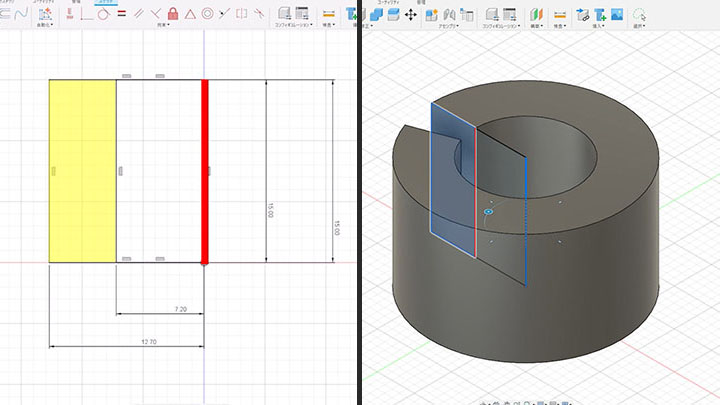This screenshot has height=405, width=720.
Task: Click the Automate sketch icon
Action: click(x=45, y=14)
